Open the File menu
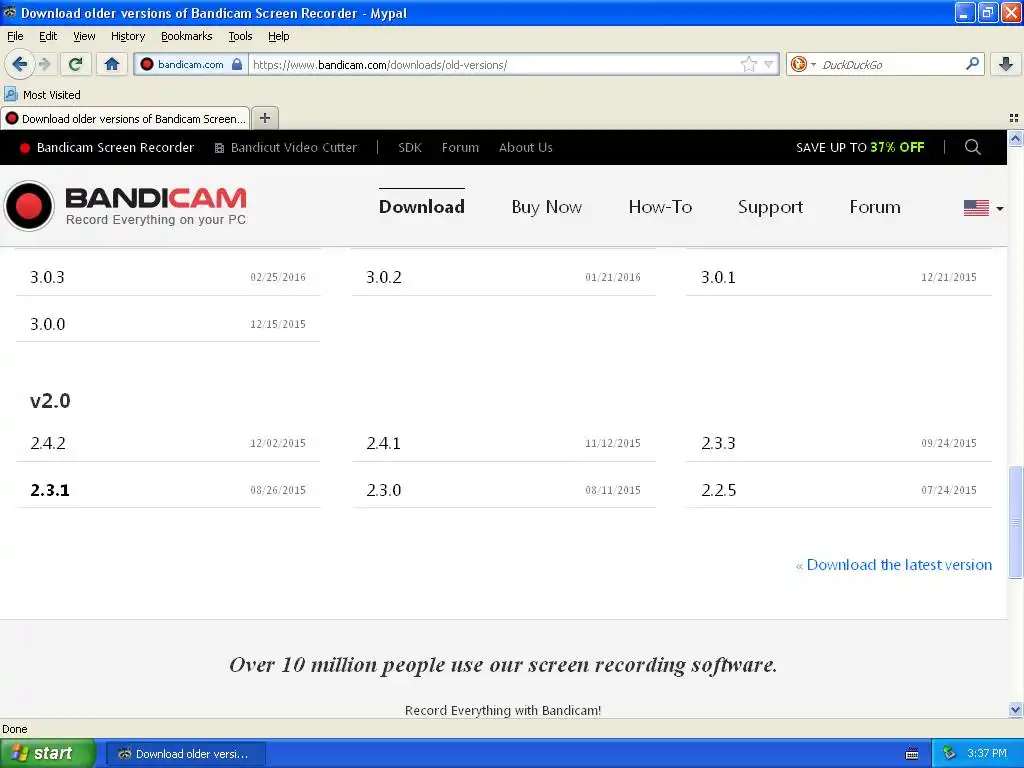This screenshot has width=1024, height=768. coord(15,36)
